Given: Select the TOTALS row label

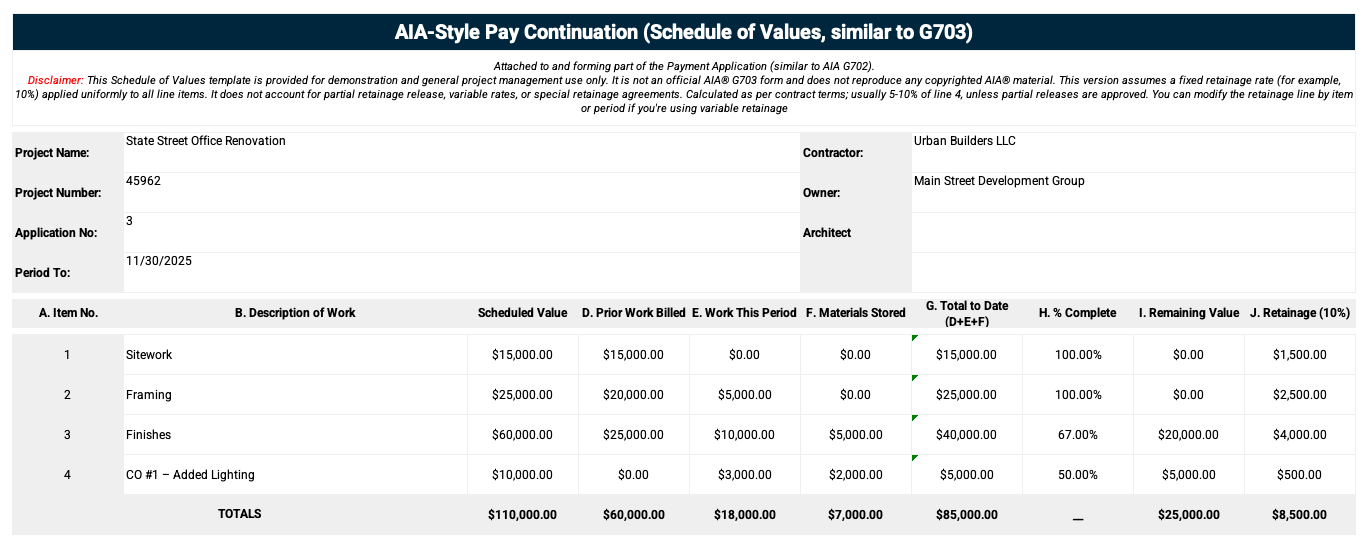Looking at the screenshot, I should point(240,514).
